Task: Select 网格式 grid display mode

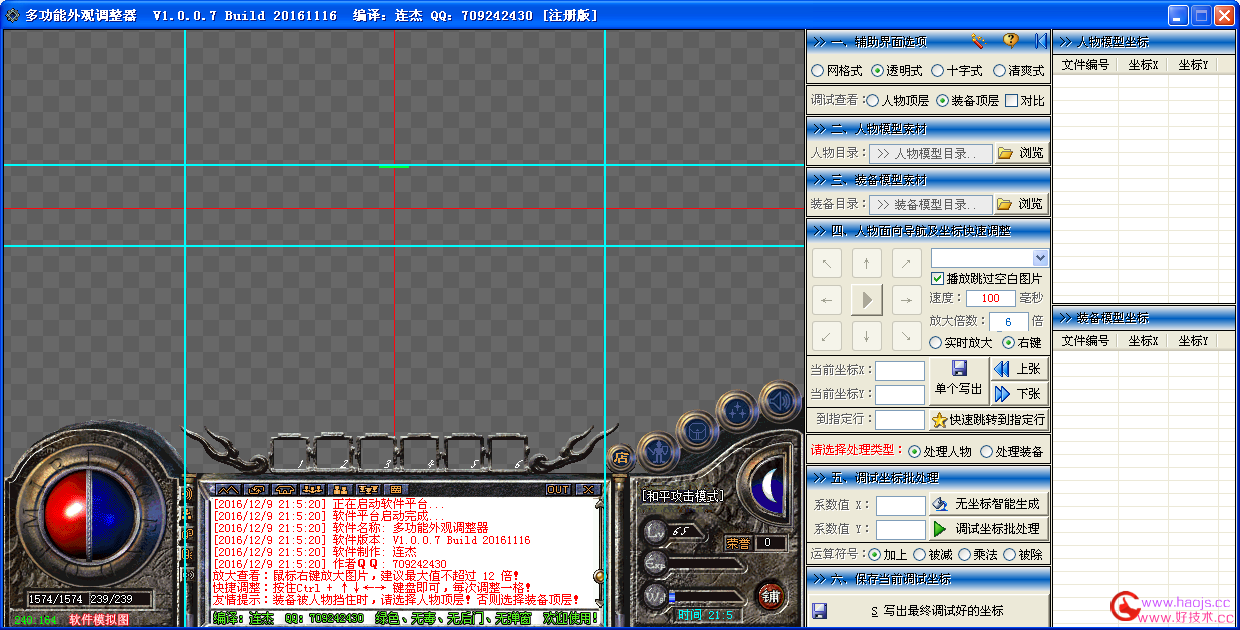Action: [837, 71]
